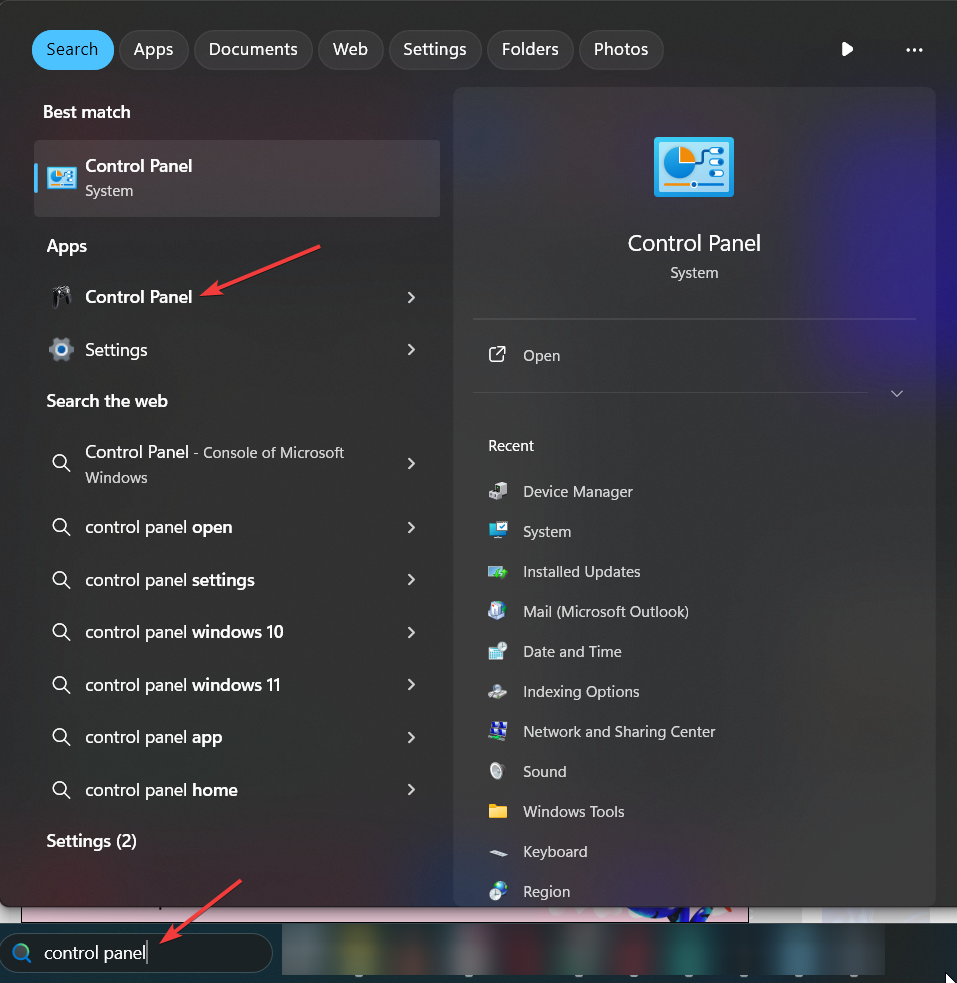Click the Region globe icon
This screenshot has height=983, width=957.
[498, 891]
